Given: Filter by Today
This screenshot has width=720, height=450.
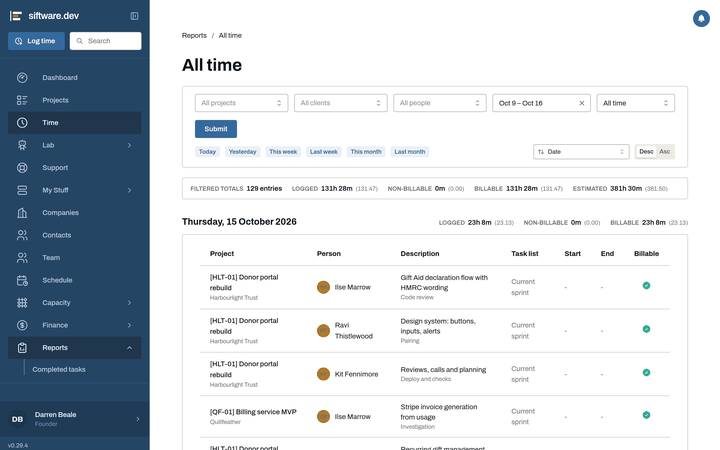Looking at the screenshot, I should click(x=207, y=152).
